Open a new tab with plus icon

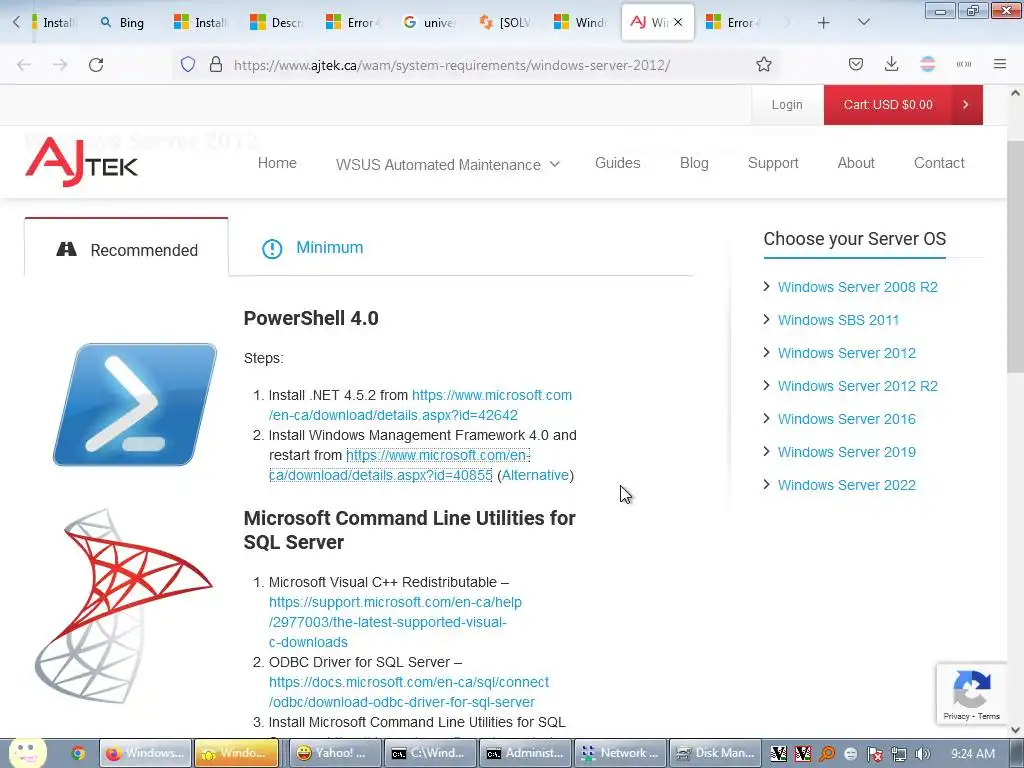pos(824,23)
